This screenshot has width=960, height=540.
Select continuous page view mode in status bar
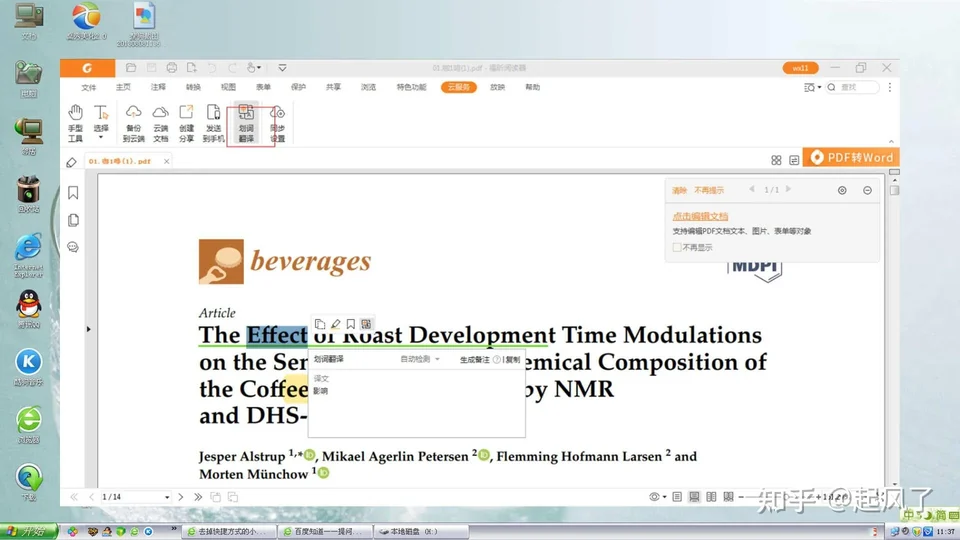pyautogui.click(x=694, y=497)
